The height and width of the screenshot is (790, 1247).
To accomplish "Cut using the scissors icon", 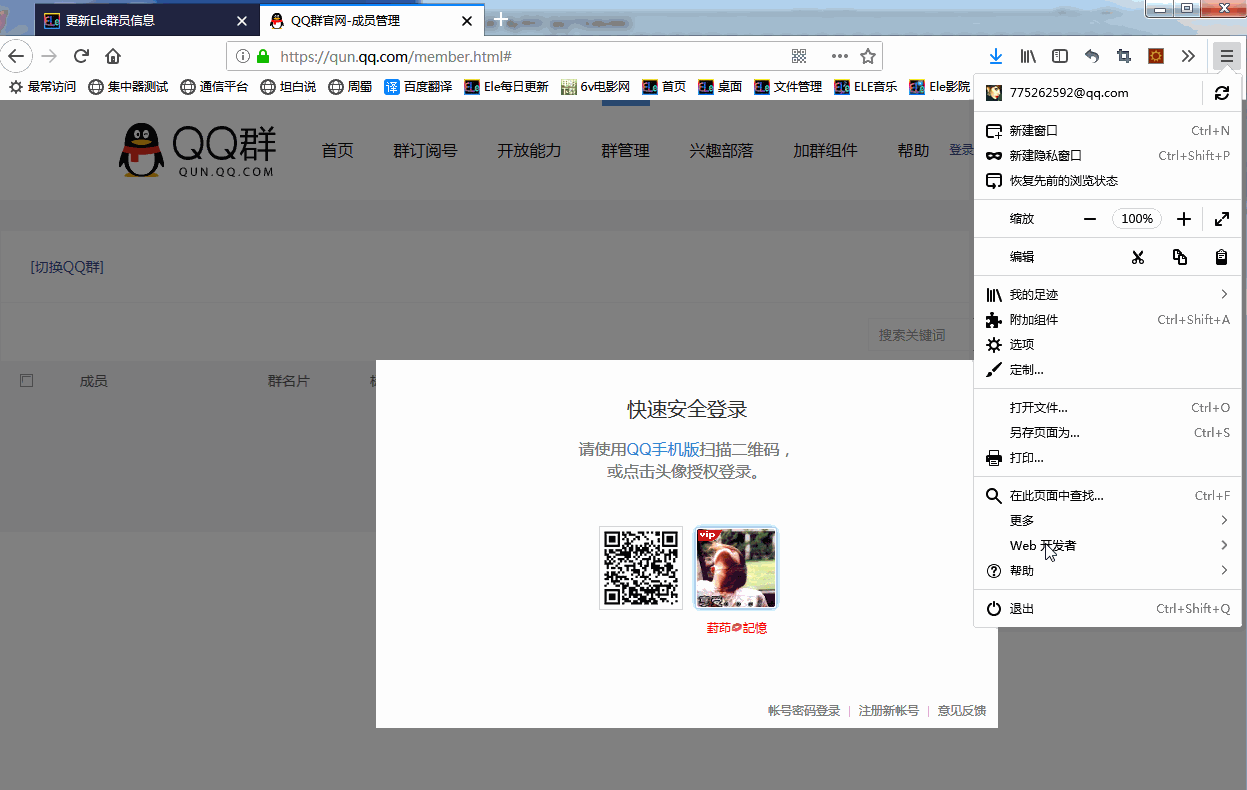I will 1137,257.
